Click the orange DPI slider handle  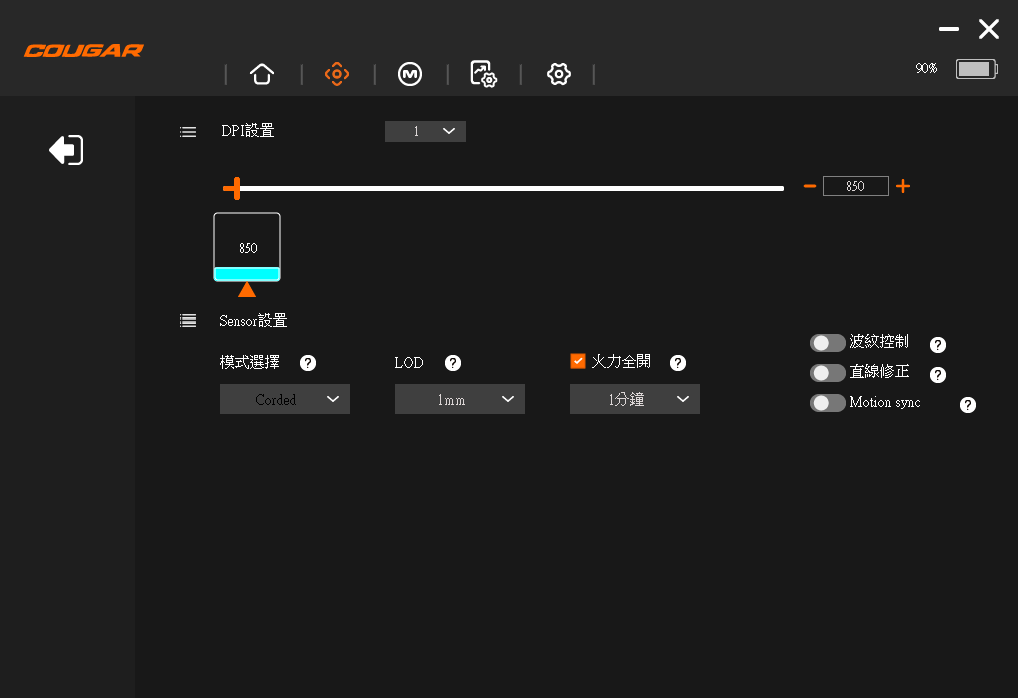tap(233, 188)
